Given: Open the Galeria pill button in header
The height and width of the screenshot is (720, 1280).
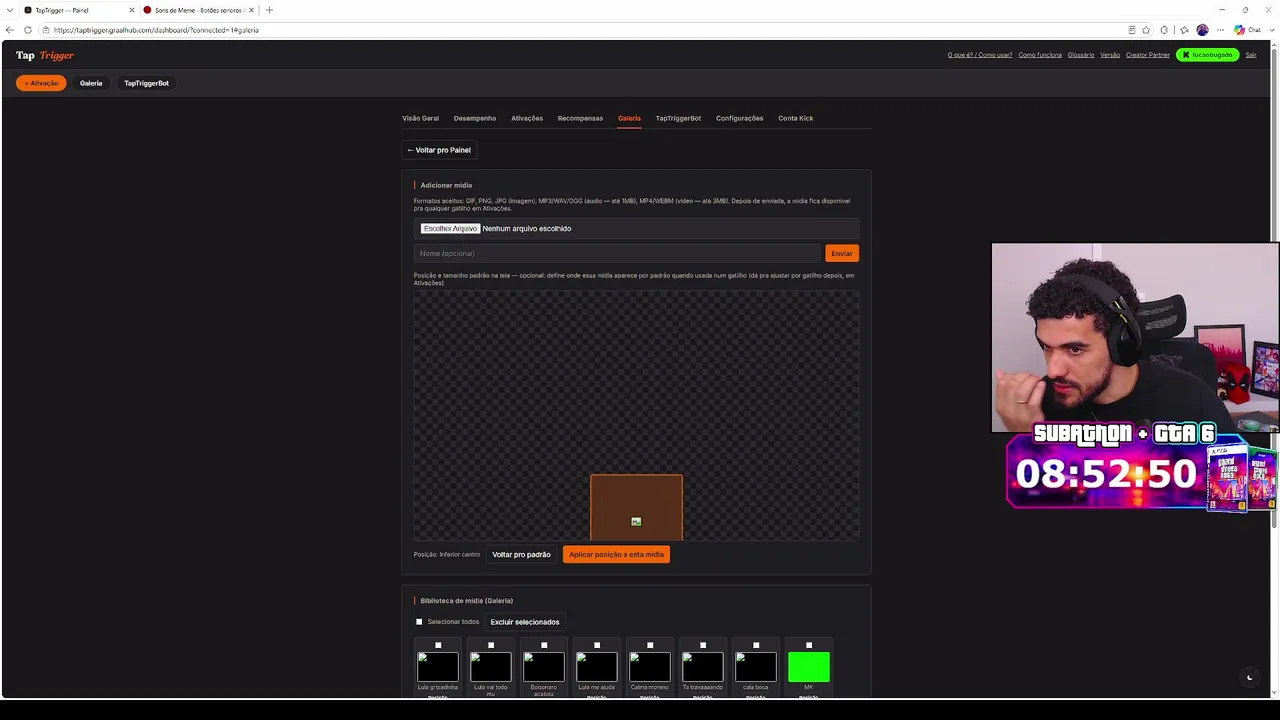Looking at the screenshot, I should click(x=91, y=83).
